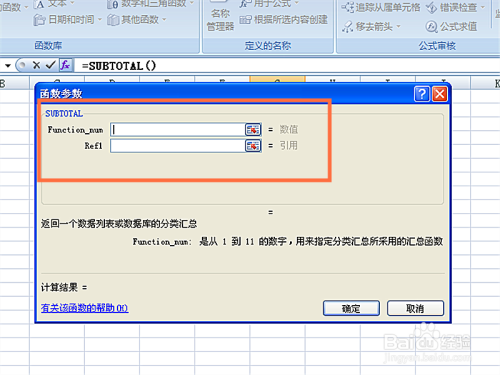Screen dimensions: 500x375
Task: Confirm with the 确定 button
Action: [x=351, y=308]
